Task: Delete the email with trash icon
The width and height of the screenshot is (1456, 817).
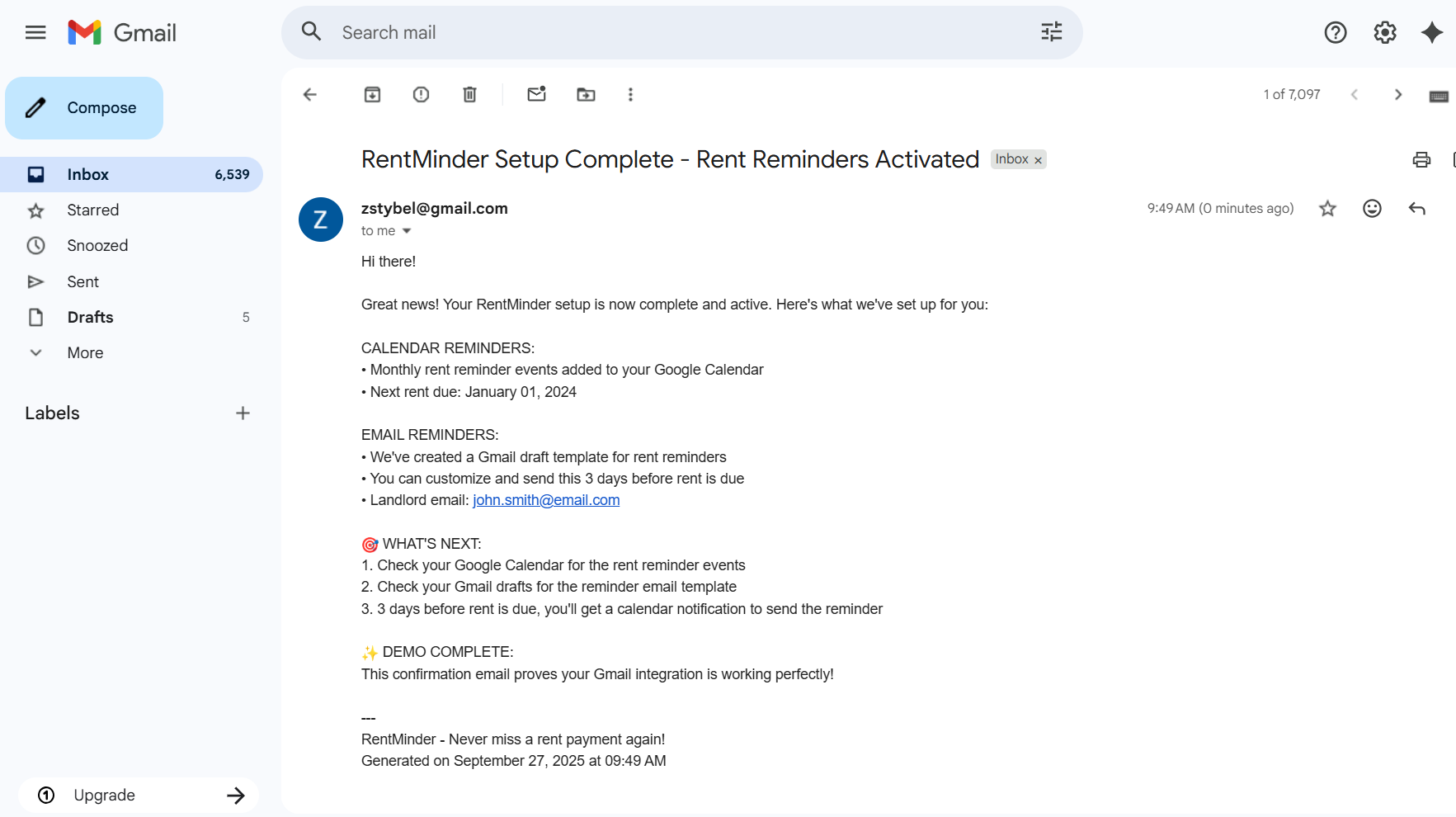Action: (x=469, y=95)
